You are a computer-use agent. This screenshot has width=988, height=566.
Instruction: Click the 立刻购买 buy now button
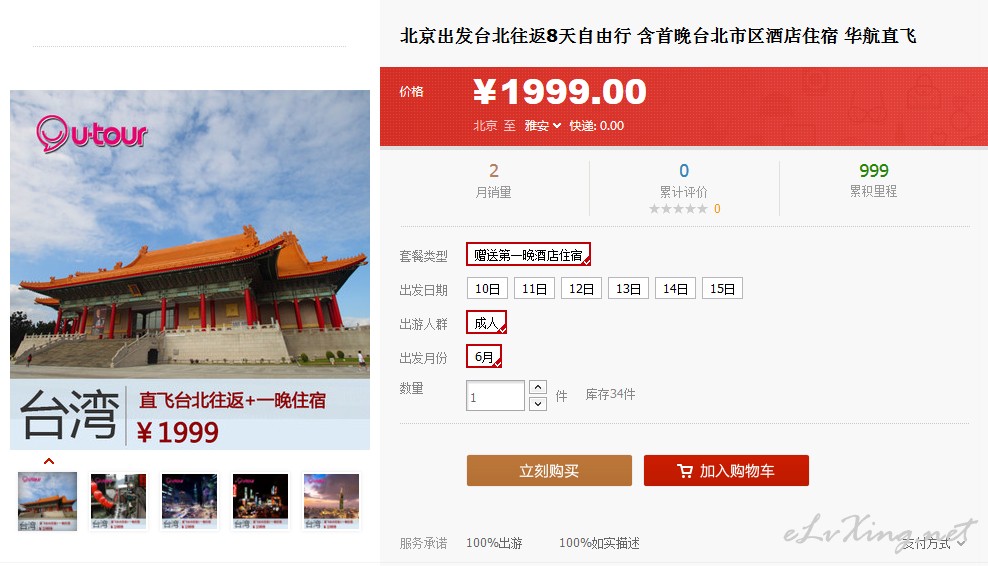(x=549, y=471)
